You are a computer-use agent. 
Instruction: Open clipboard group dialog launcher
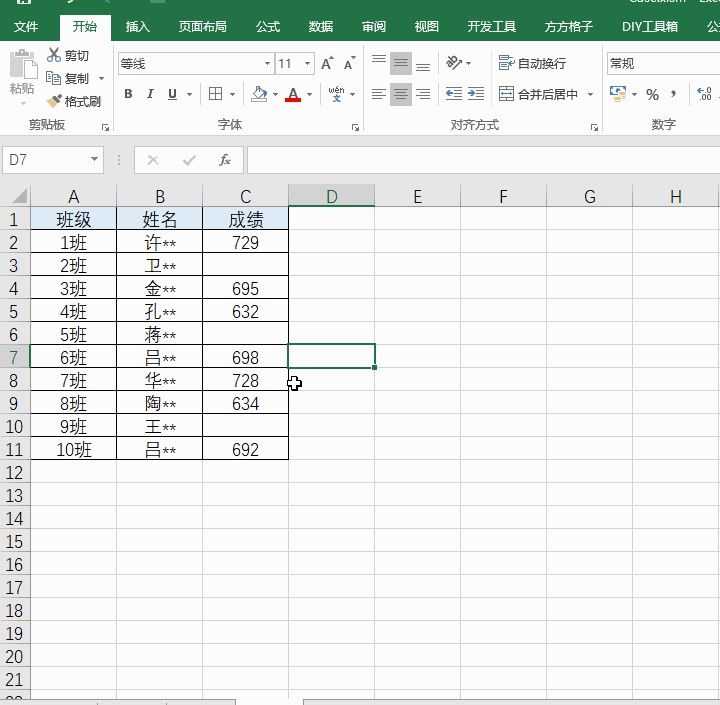[x=106, y=128]
